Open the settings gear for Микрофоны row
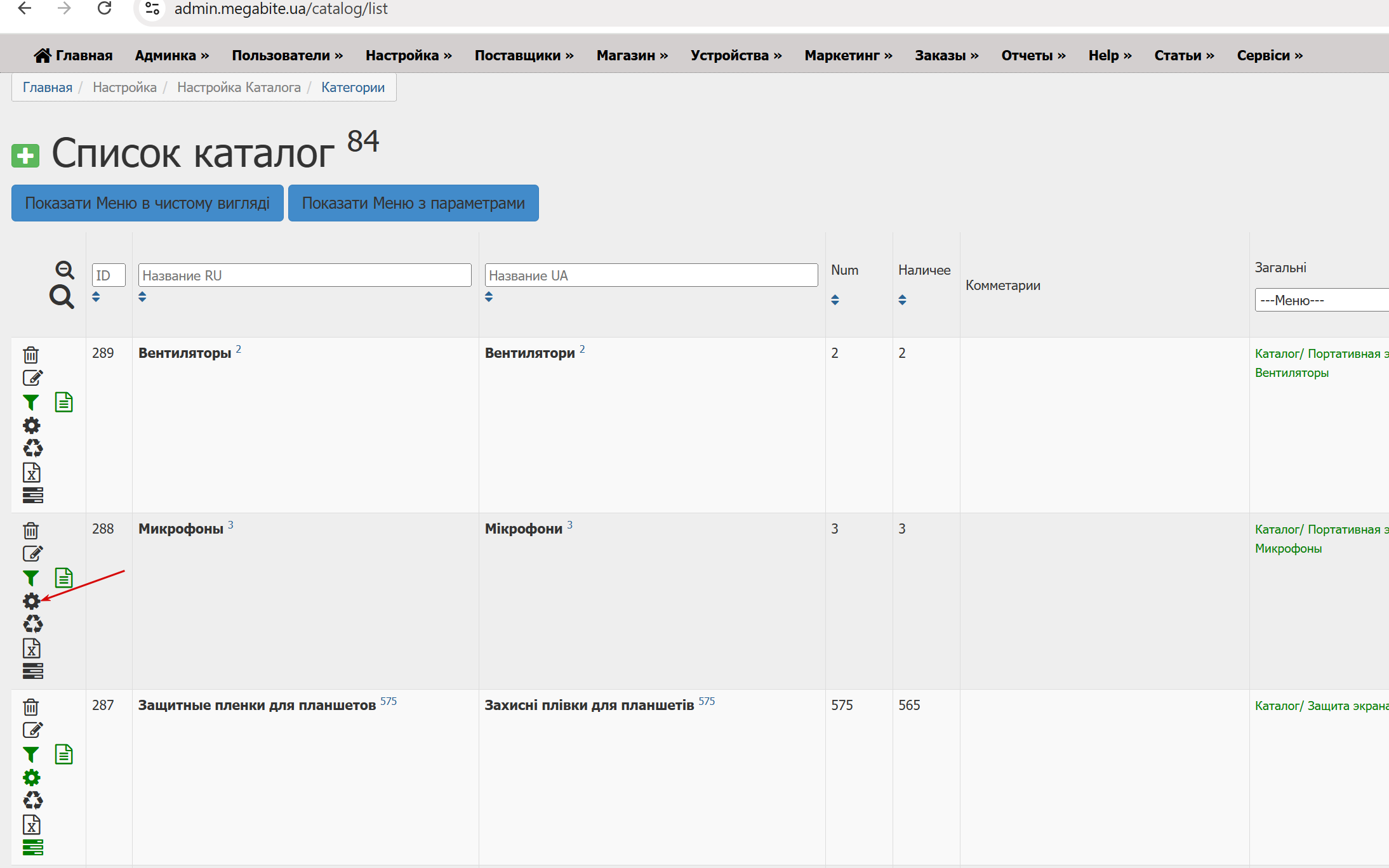This screenshot has height=868, width=1389. 31,601
